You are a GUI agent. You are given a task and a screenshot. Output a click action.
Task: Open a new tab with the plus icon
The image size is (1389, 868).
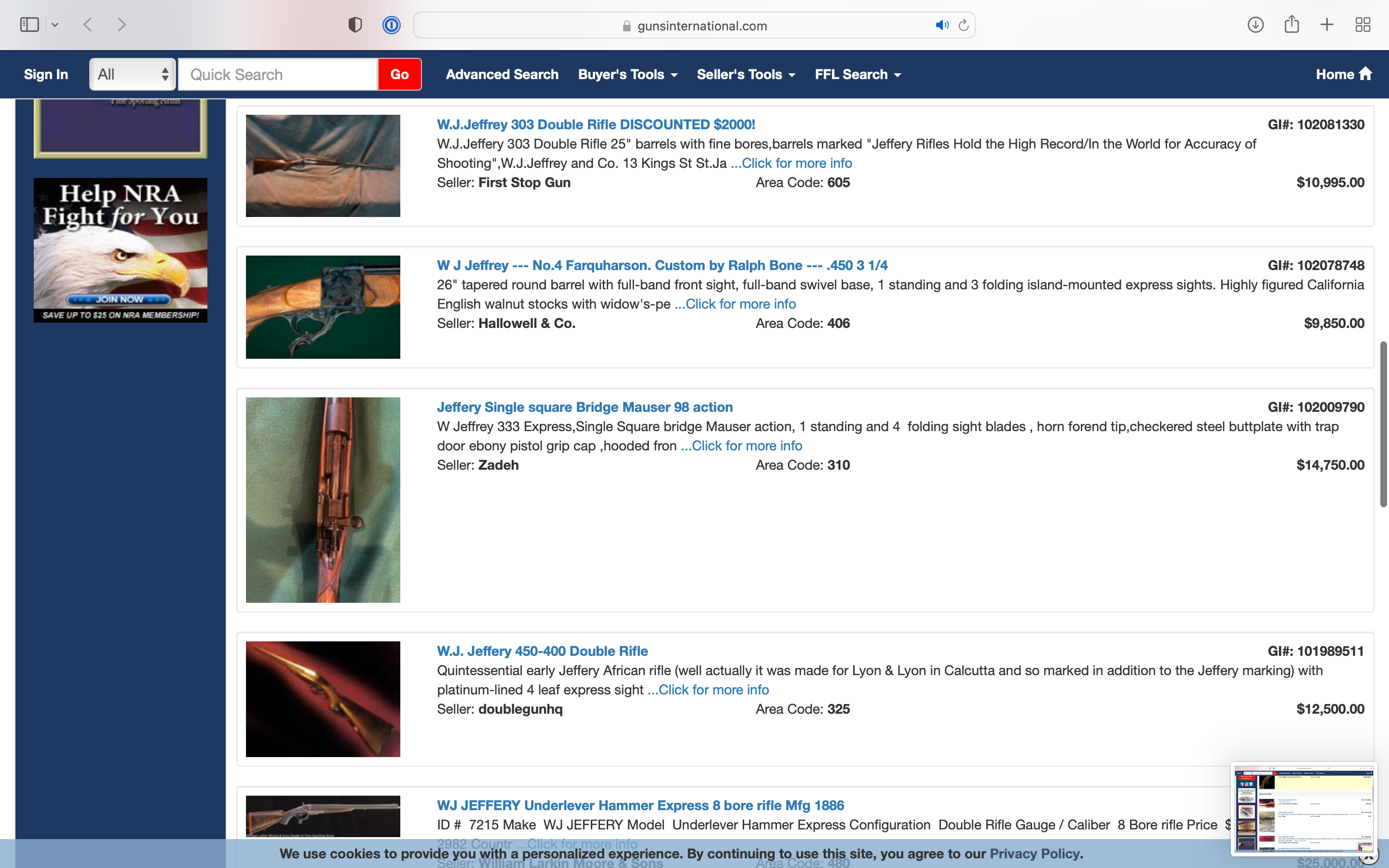pyautogui.click(x=1327, y=25)
